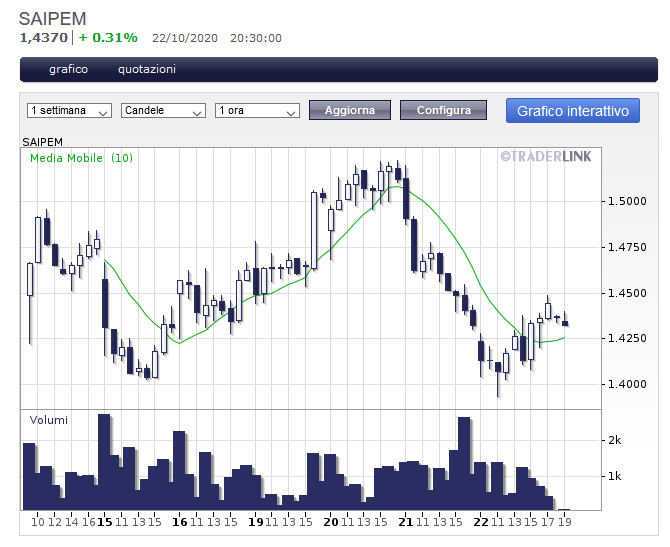Viewport: 670px width, 547px height.
Task: Click the bold 16 date marker
Action: [179, 522]
